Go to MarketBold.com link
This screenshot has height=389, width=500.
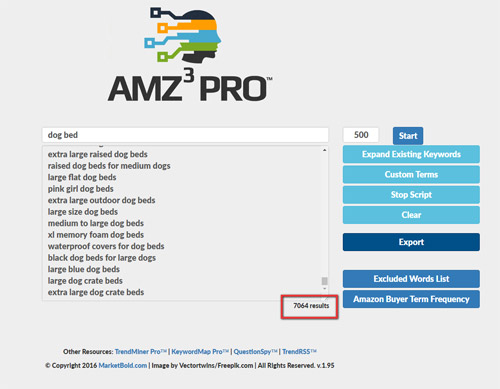[x=123, y=365]
